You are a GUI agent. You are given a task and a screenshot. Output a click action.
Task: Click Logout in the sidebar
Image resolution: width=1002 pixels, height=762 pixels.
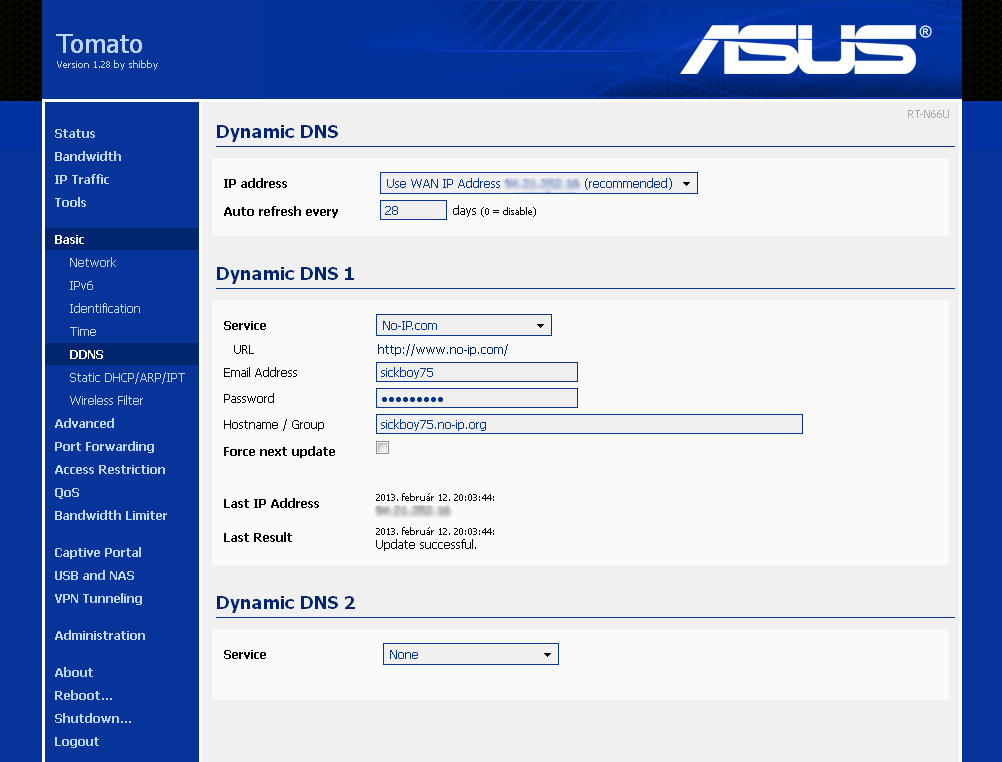click(77, 742)
